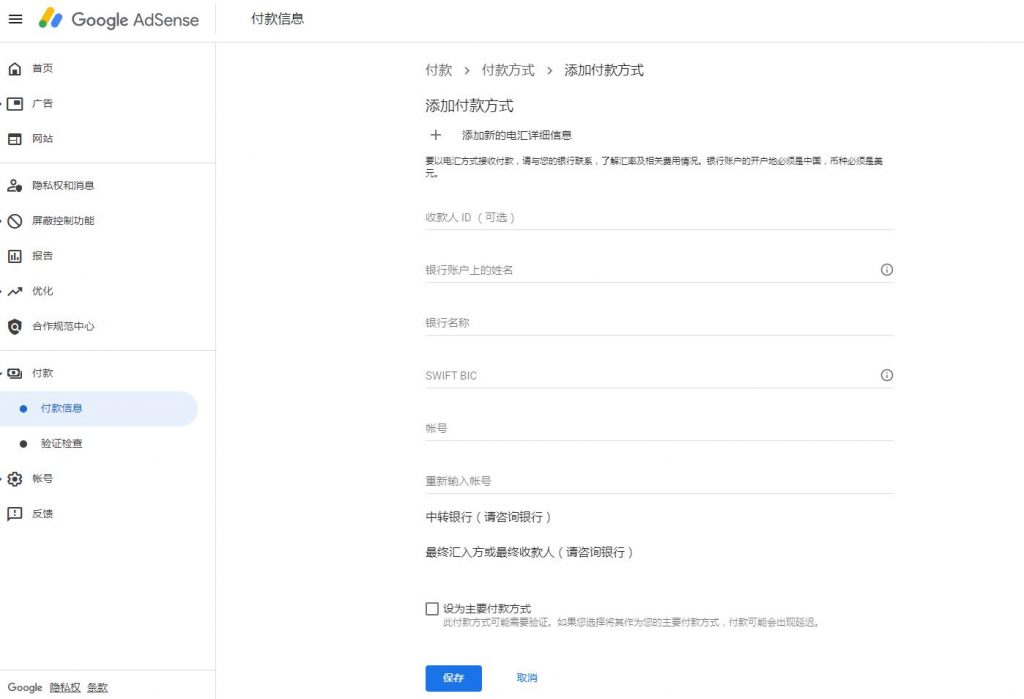Click the 报告 reports chart icon
Viewport: 1024px width, 699px height.
point(14,257)
